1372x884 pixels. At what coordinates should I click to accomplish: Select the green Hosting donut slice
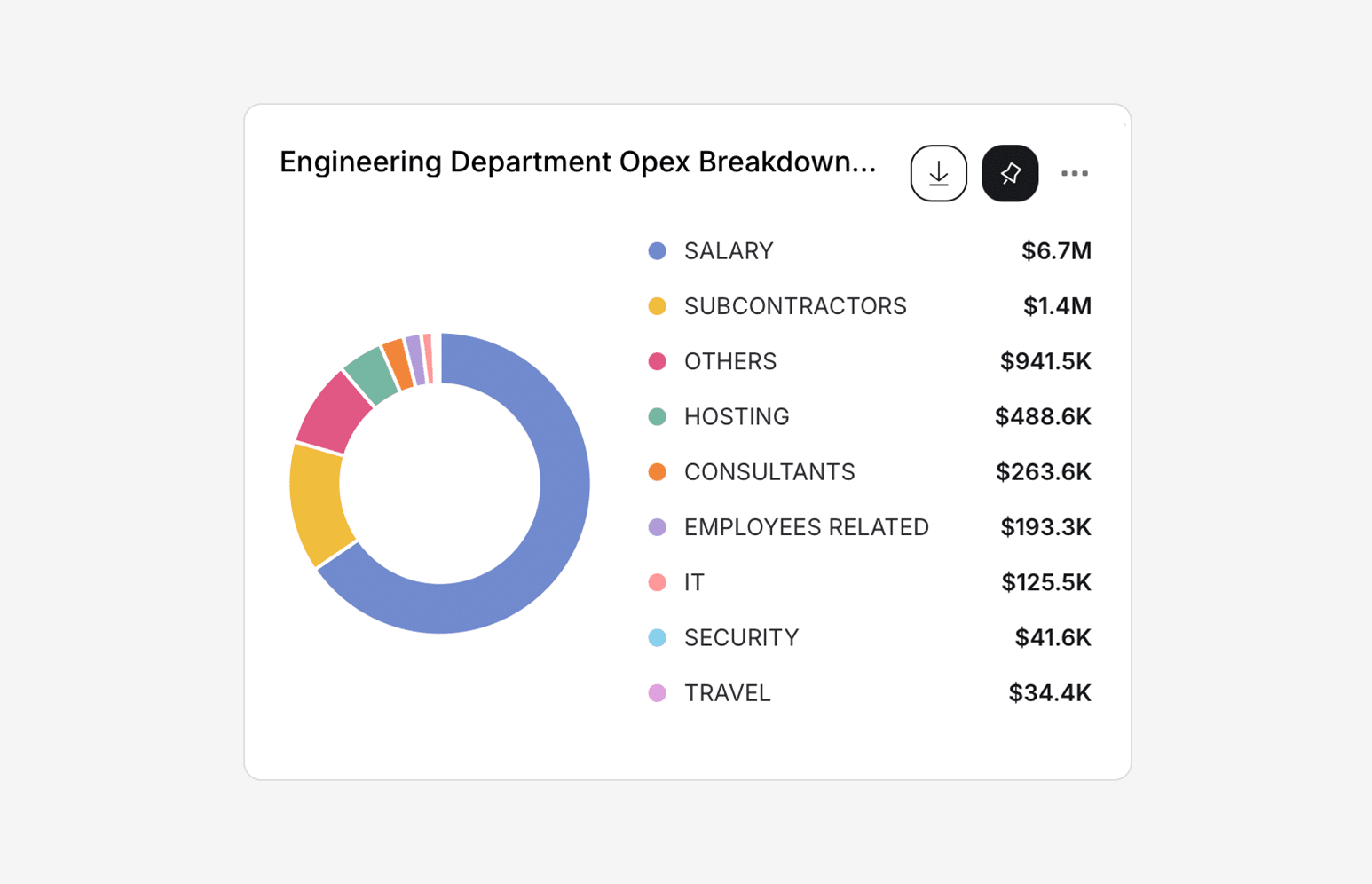coord(373,375)
